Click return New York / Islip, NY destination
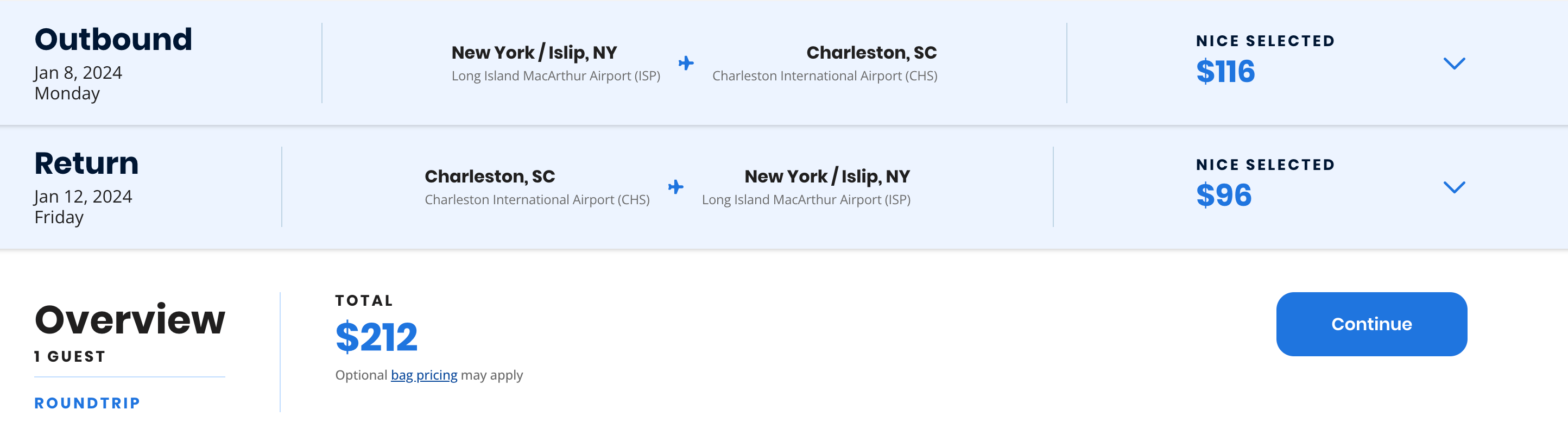This screenshot has height=441, width=1568. pos(826,177)
